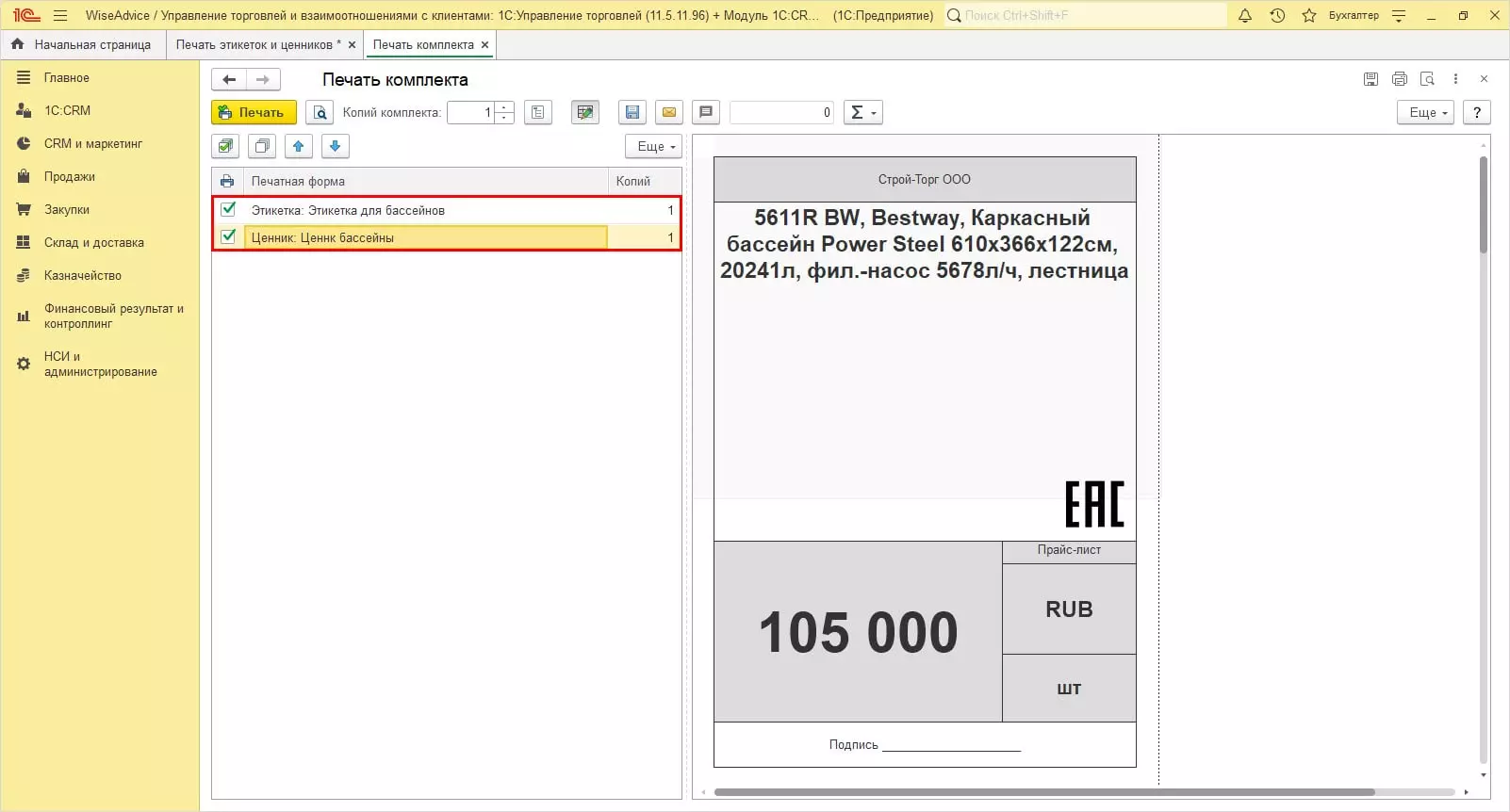Uncheck Ценник бассейны checkbox

pos(228,236)
